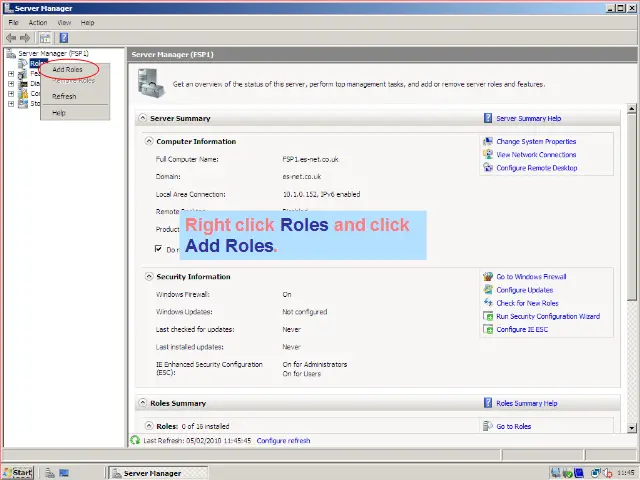Screen dimensions: 640x480
Task: Click the Server Manager root node icon in tree
Action: tap(11, 53)
